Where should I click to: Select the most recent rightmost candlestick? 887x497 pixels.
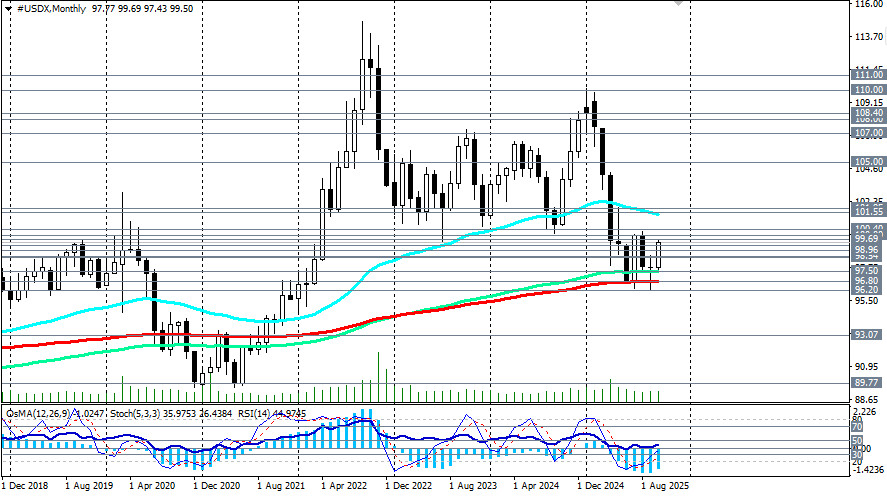(x=657, y=255)
